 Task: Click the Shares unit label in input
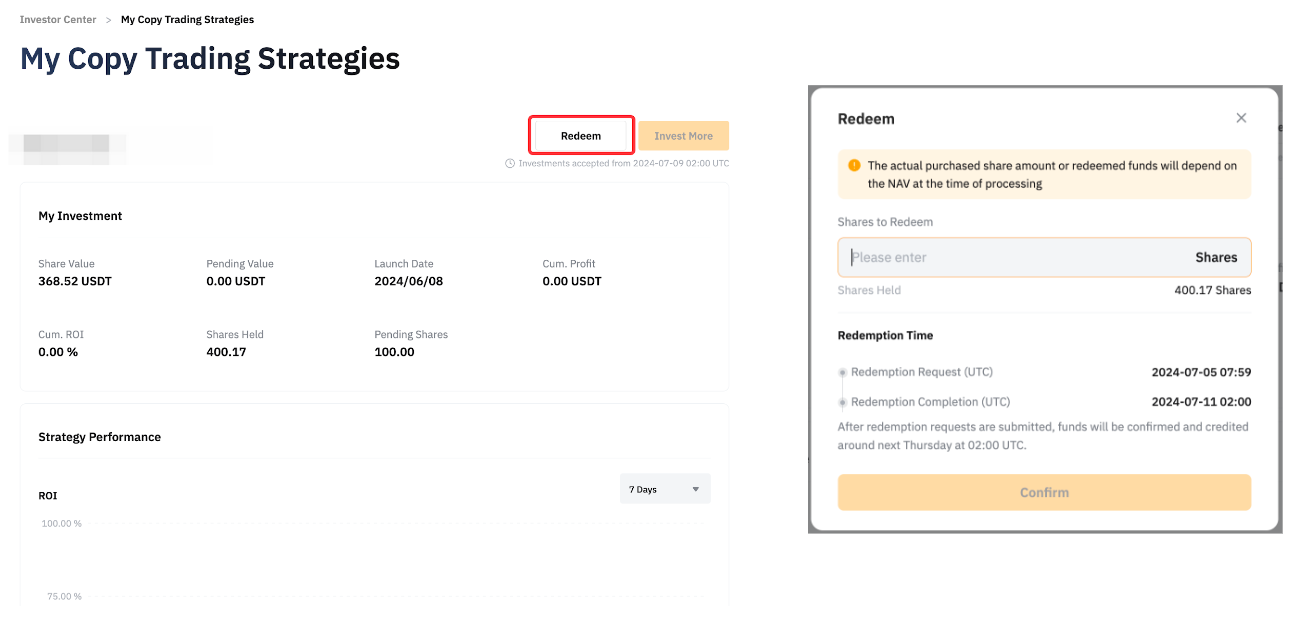tap(1216, 257)
